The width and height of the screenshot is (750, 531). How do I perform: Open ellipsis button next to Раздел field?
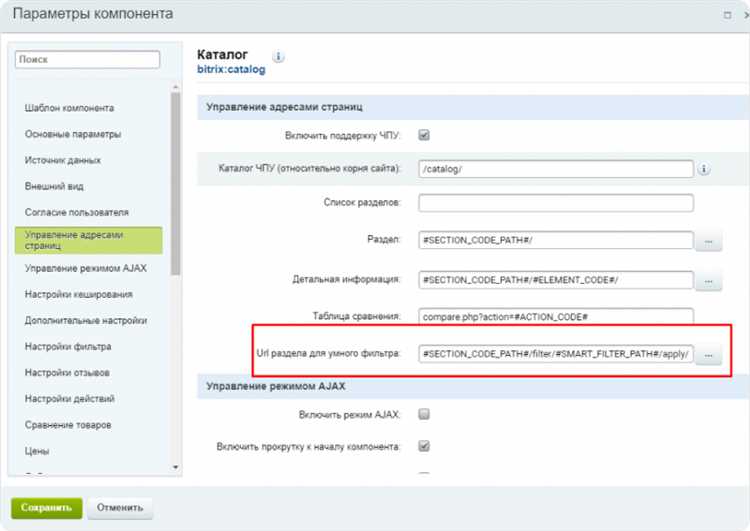tap(708, 242)
